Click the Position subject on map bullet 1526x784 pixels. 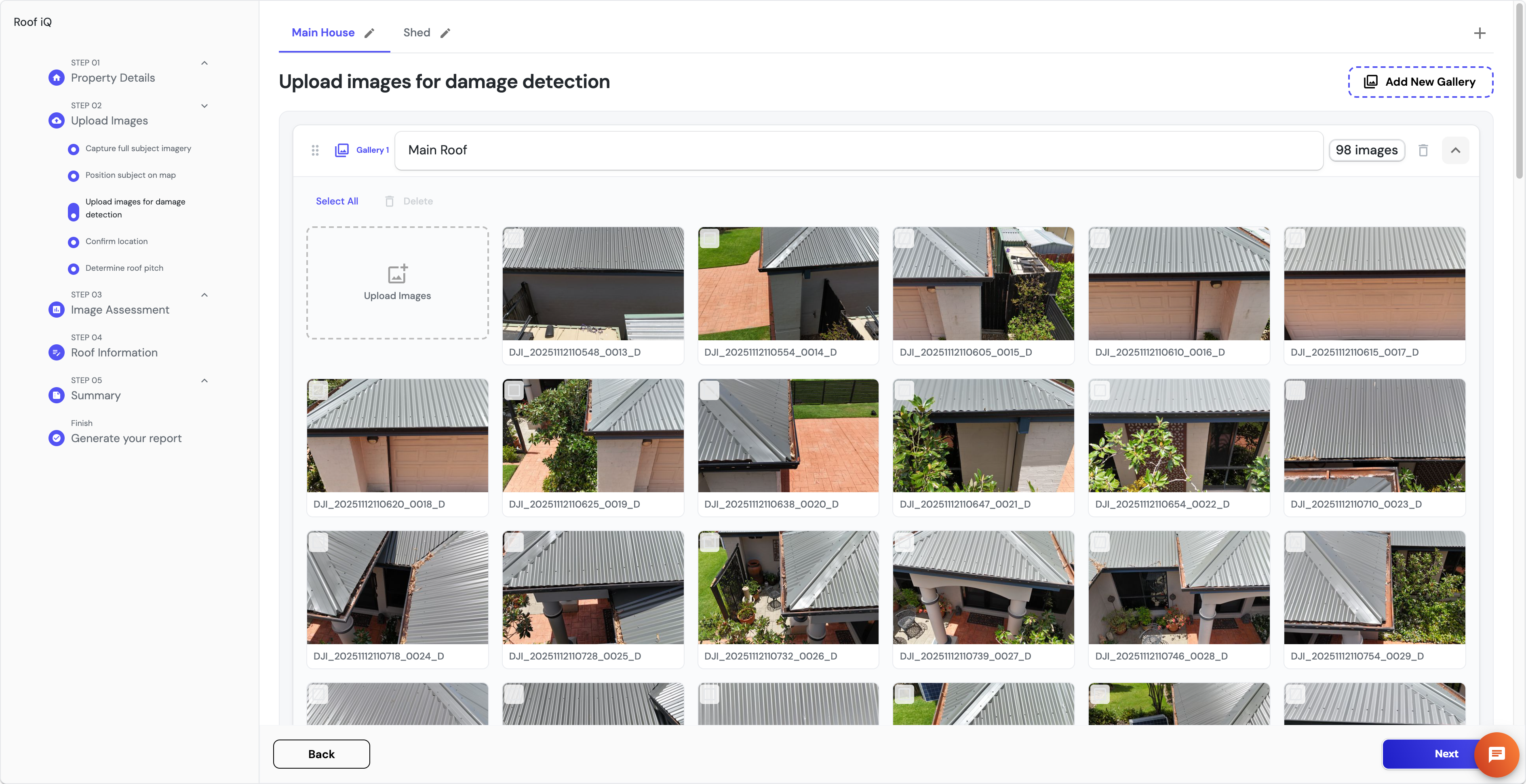click(74, 176)
